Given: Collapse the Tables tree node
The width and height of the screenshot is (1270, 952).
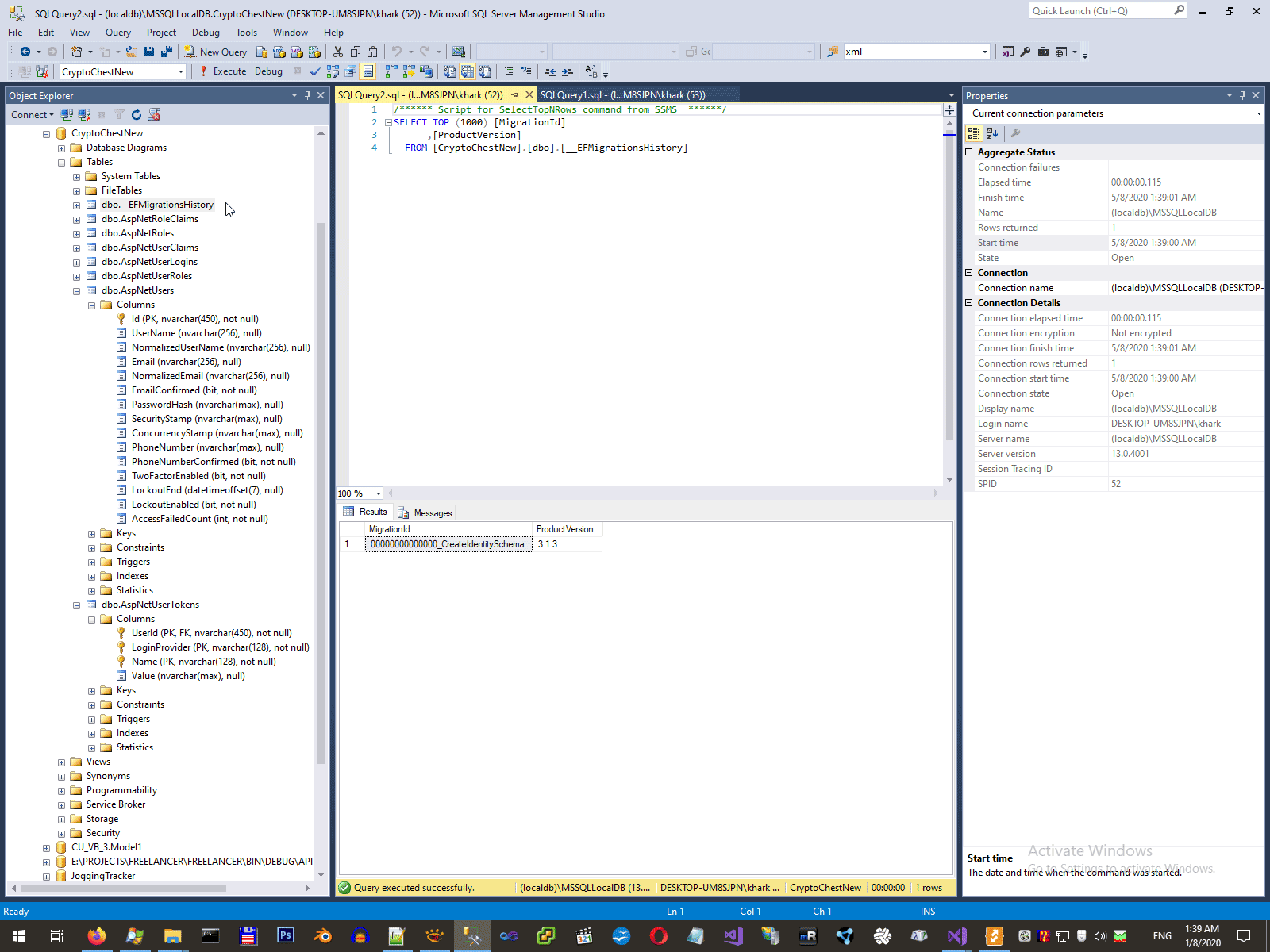Looking at the screenshot, I should [61, 163].
